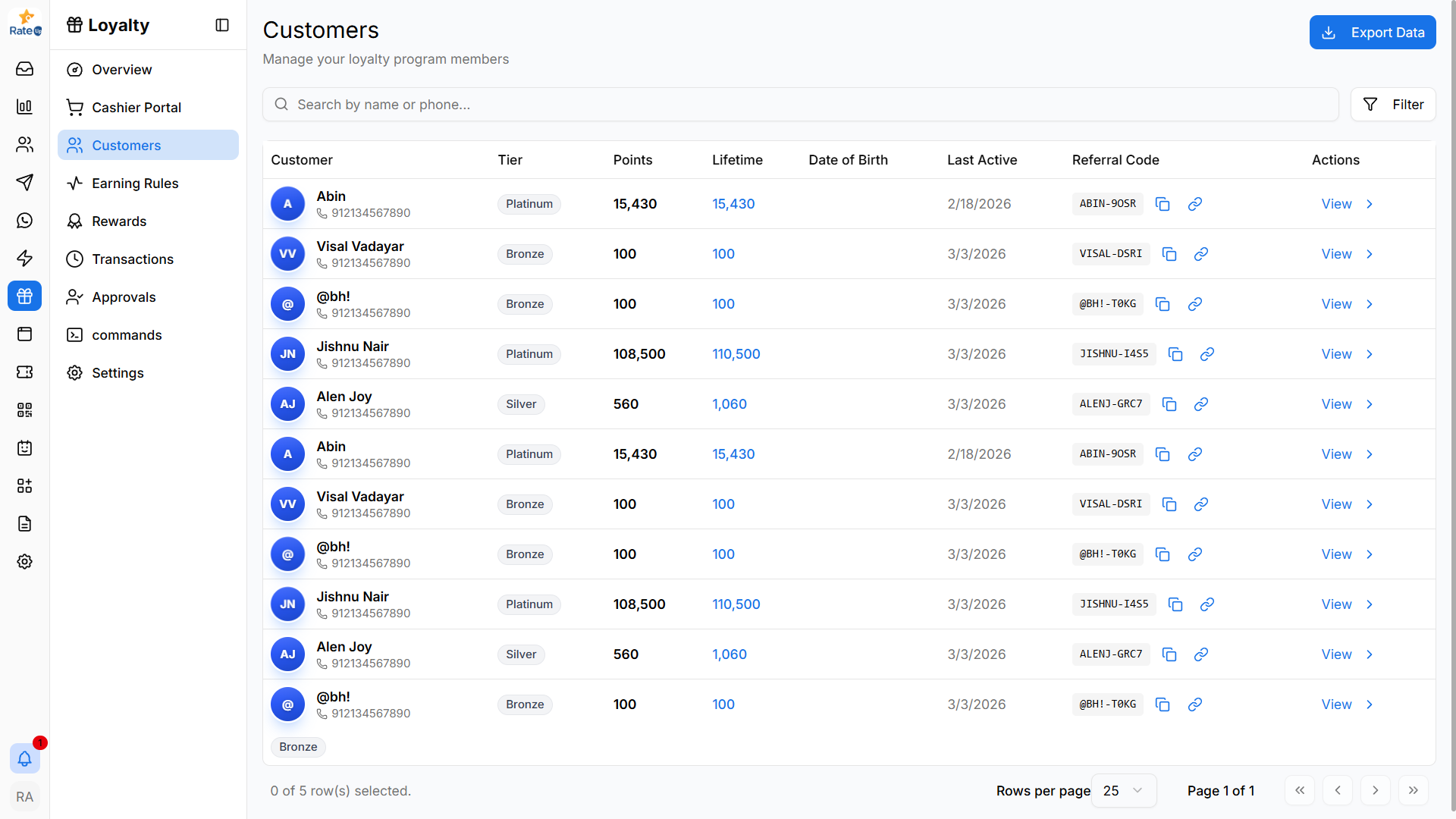This screenshot has height=819, width=1456.
Task: Select the paper plane campaigns icon
Action: point(24,183)
